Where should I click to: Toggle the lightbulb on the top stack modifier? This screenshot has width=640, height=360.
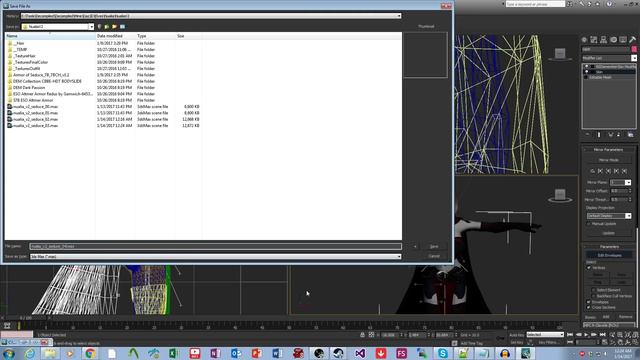tap(587, 67)
